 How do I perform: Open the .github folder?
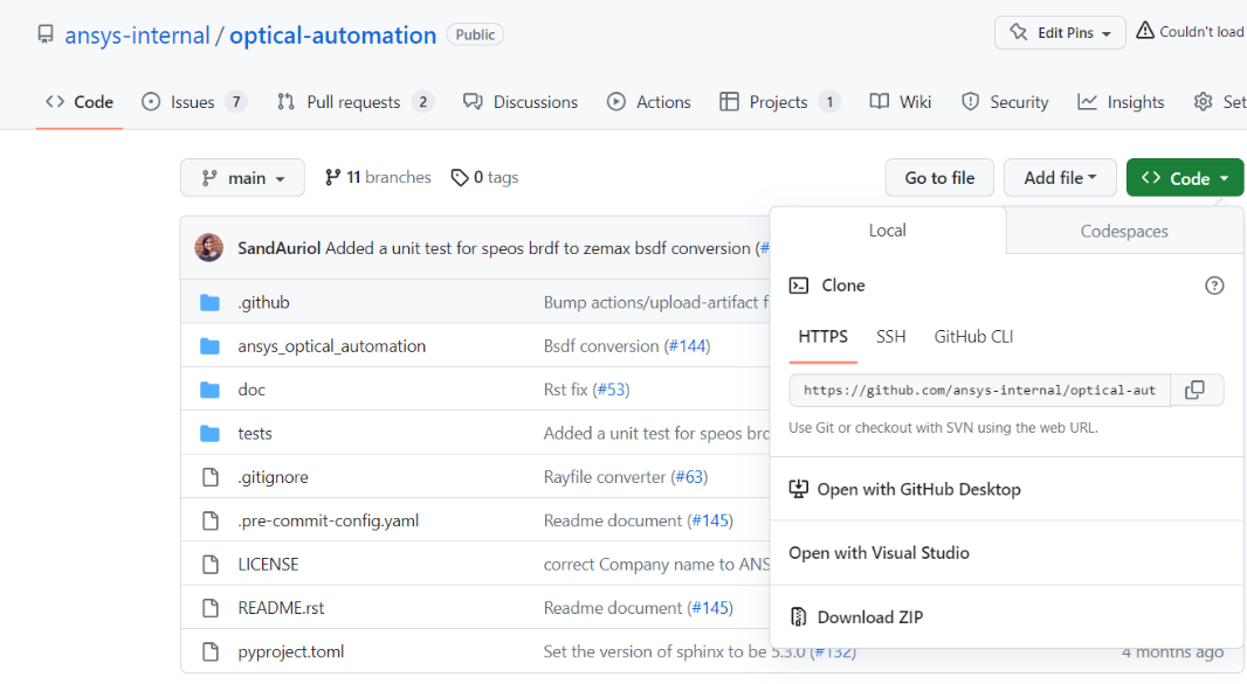pos(264,302)
